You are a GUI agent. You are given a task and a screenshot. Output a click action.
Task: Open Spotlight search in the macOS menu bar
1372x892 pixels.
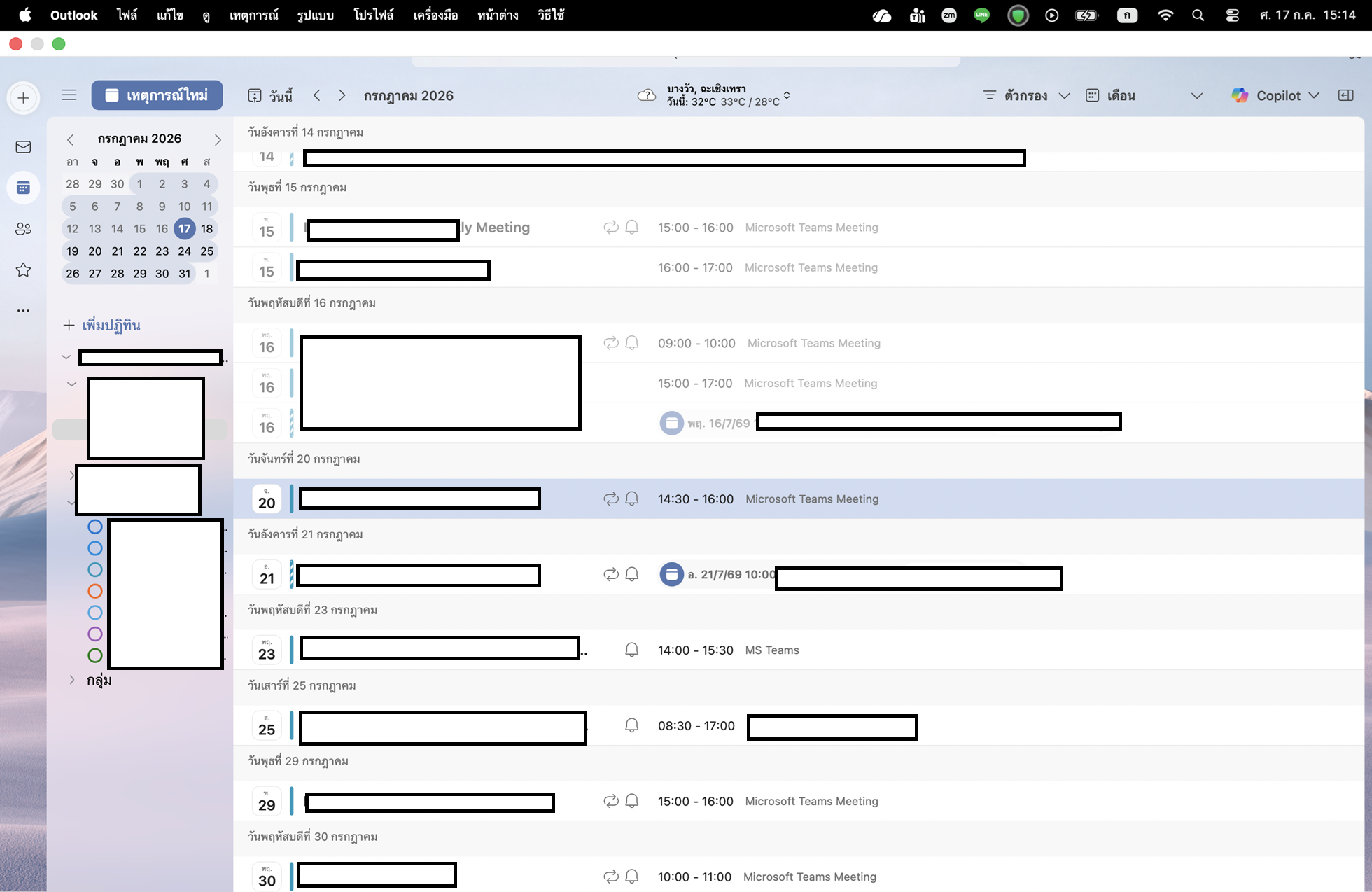click(1198, 15)
